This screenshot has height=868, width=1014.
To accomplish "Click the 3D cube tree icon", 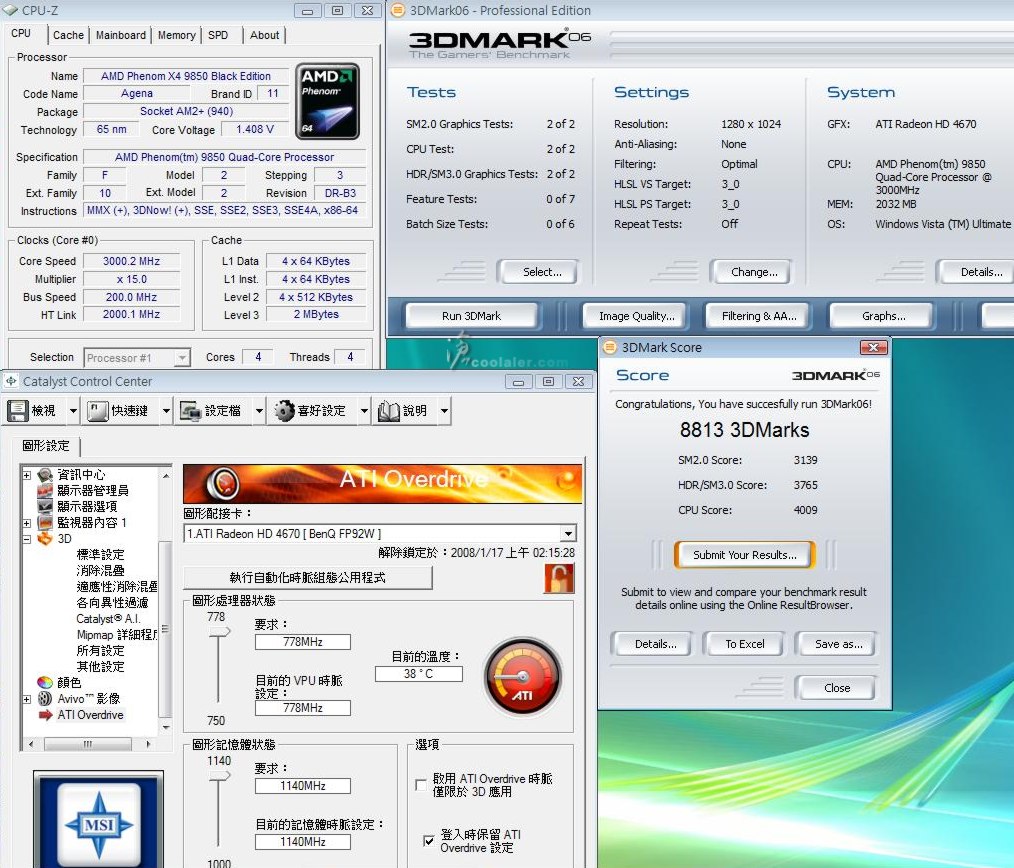I will pos(45,538).
